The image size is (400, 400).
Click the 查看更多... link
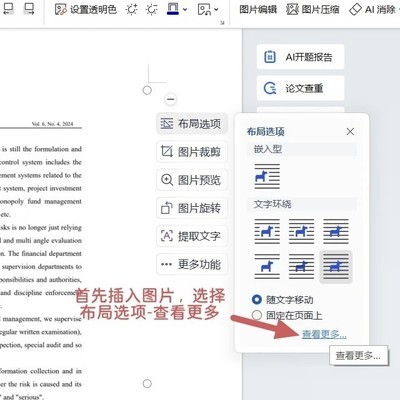(324, 334)
